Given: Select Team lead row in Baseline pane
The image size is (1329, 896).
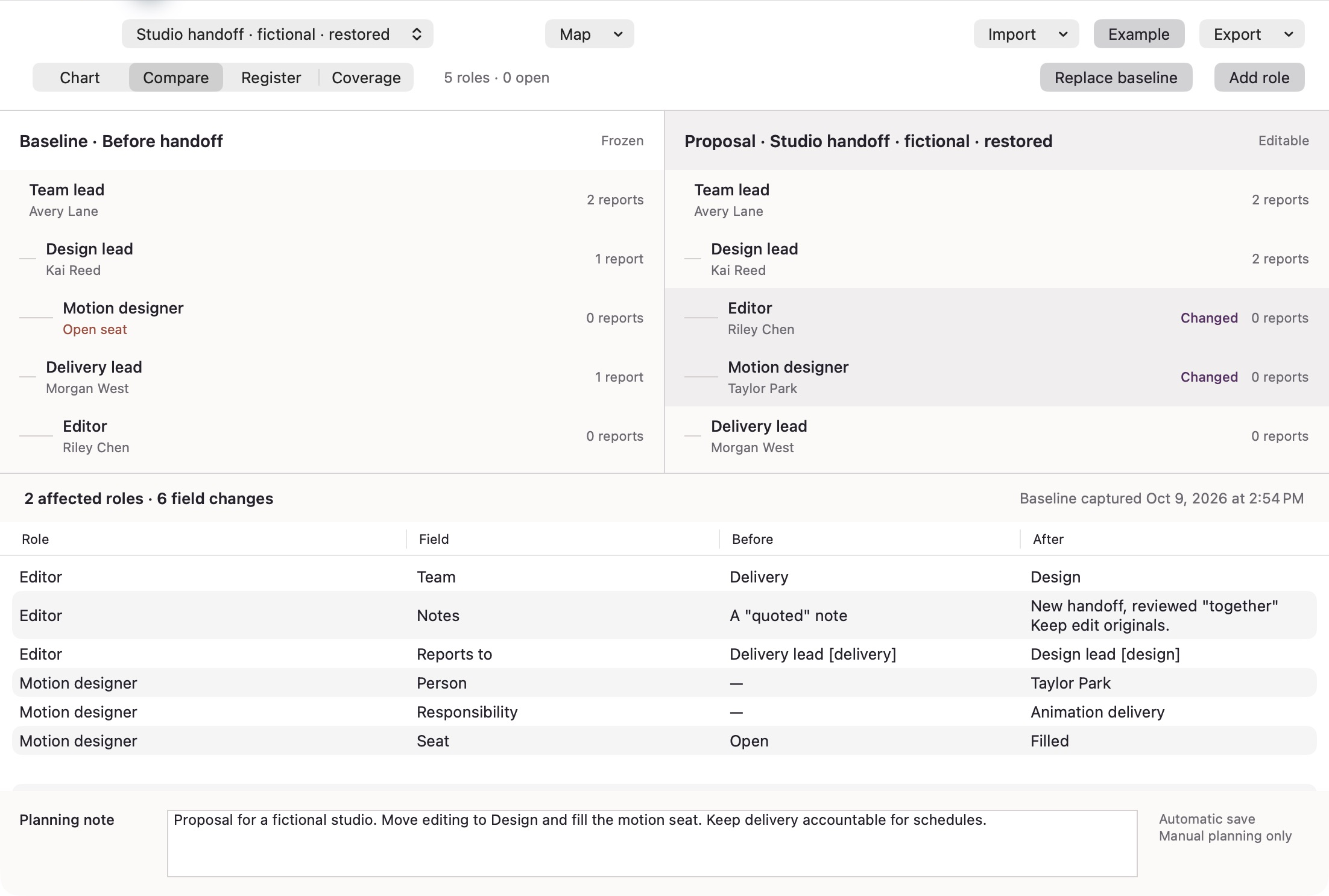Looking at the screenshot, I should (332, 200).
